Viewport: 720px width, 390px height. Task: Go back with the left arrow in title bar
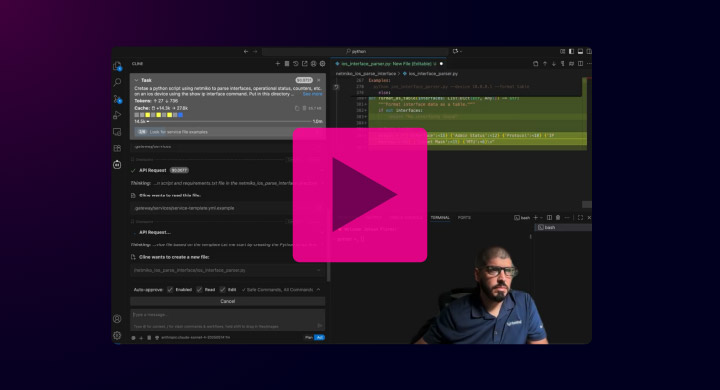(x=246, y=51)
